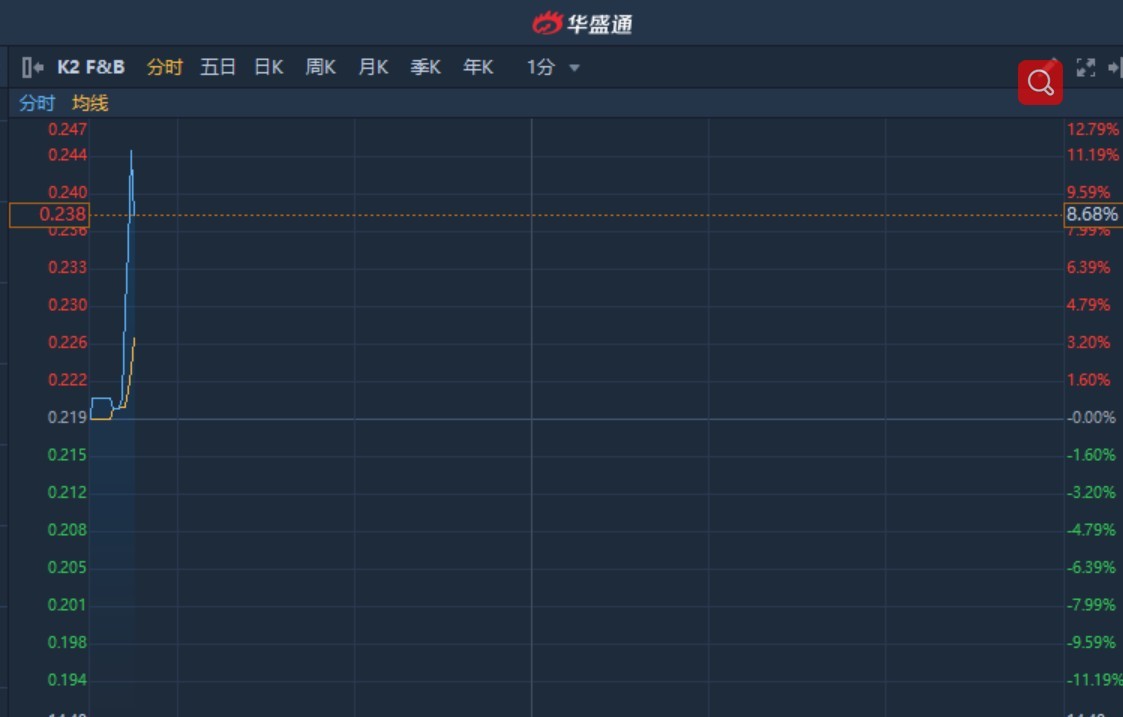Switch to the 年K yearly chart tab
The width and height of the screenshot is (1123, 717).
coord(478,67)
